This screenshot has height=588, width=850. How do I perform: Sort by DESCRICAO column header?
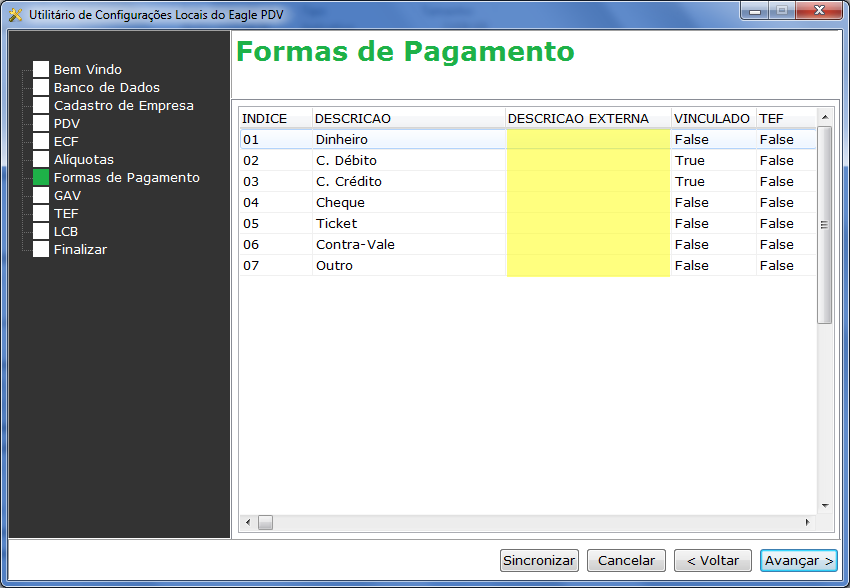(409, 118)
